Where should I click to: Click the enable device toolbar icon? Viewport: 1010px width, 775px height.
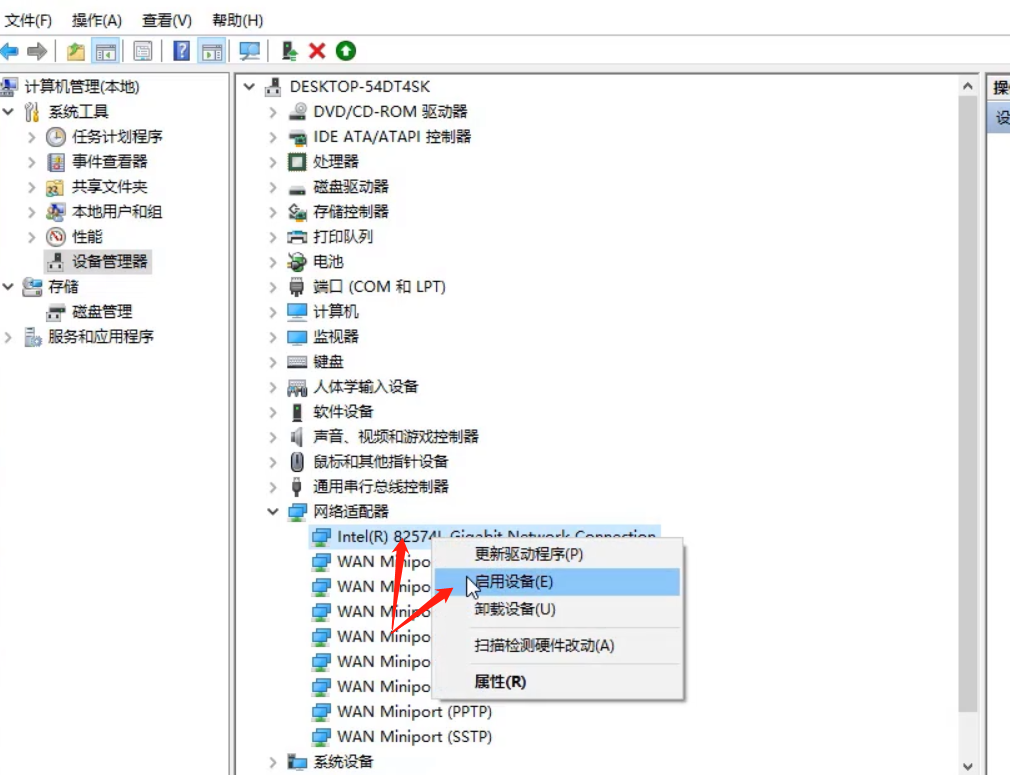[291, 50]
